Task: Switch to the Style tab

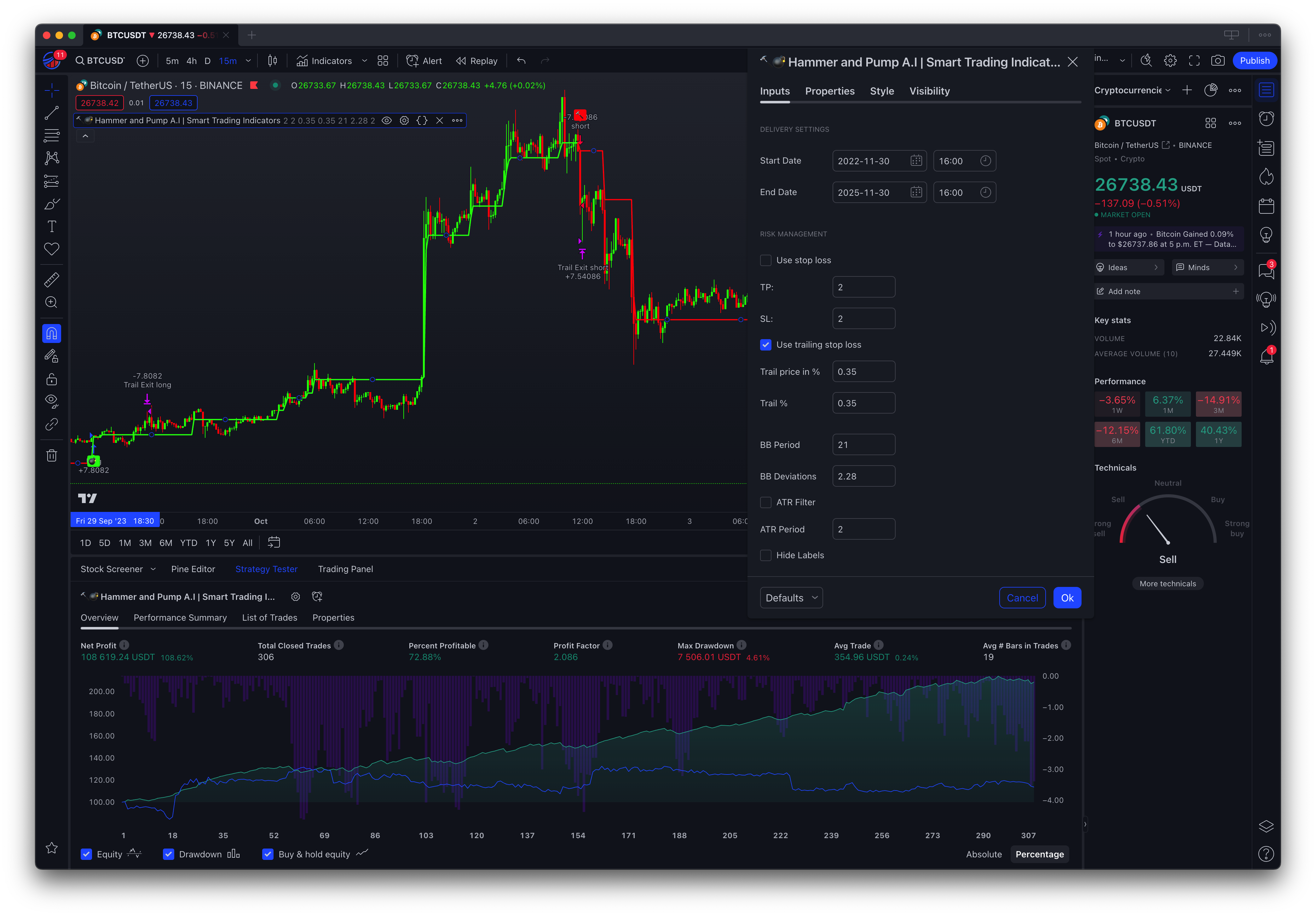Action: tap(881, 91)
